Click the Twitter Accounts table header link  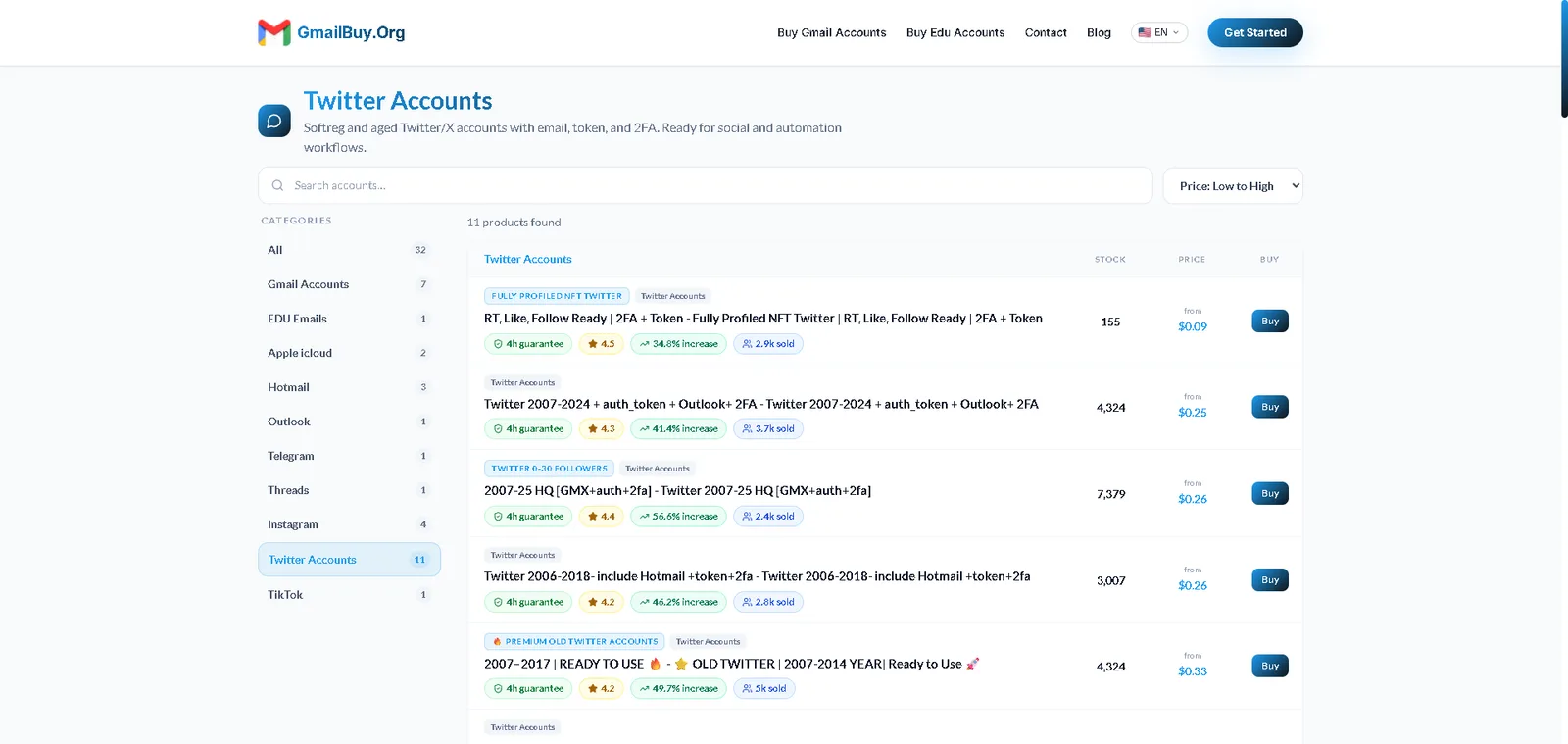pyautogui.click(x=527, y=259)
